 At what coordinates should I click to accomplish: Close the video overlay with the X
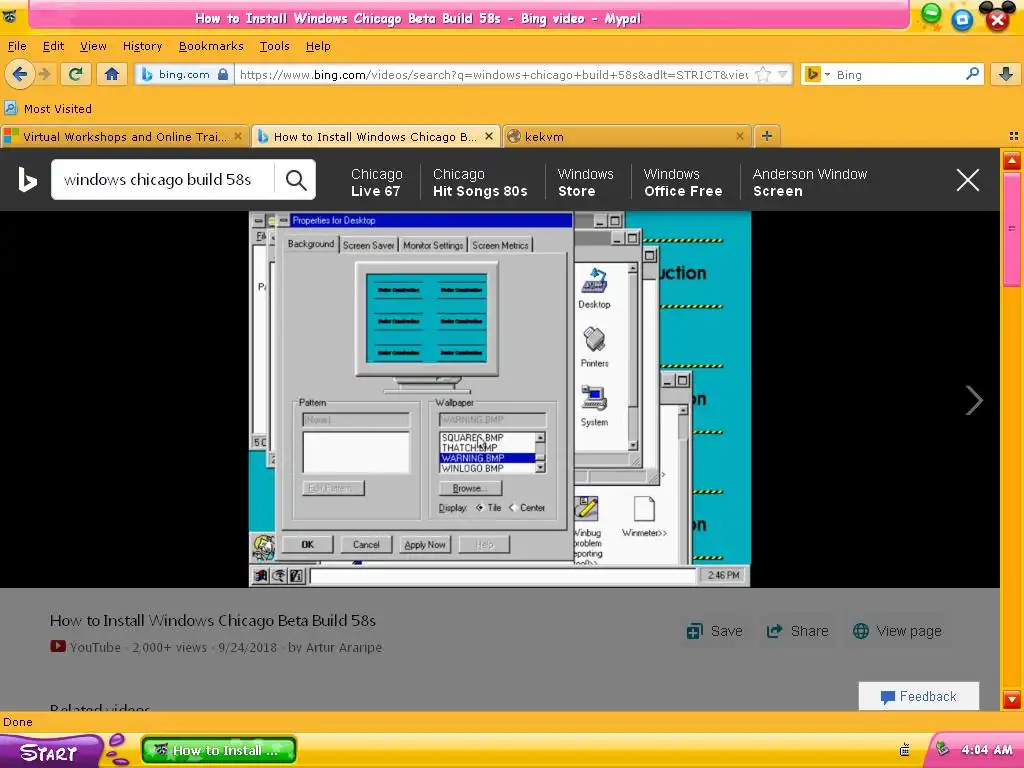click(967, 180)
